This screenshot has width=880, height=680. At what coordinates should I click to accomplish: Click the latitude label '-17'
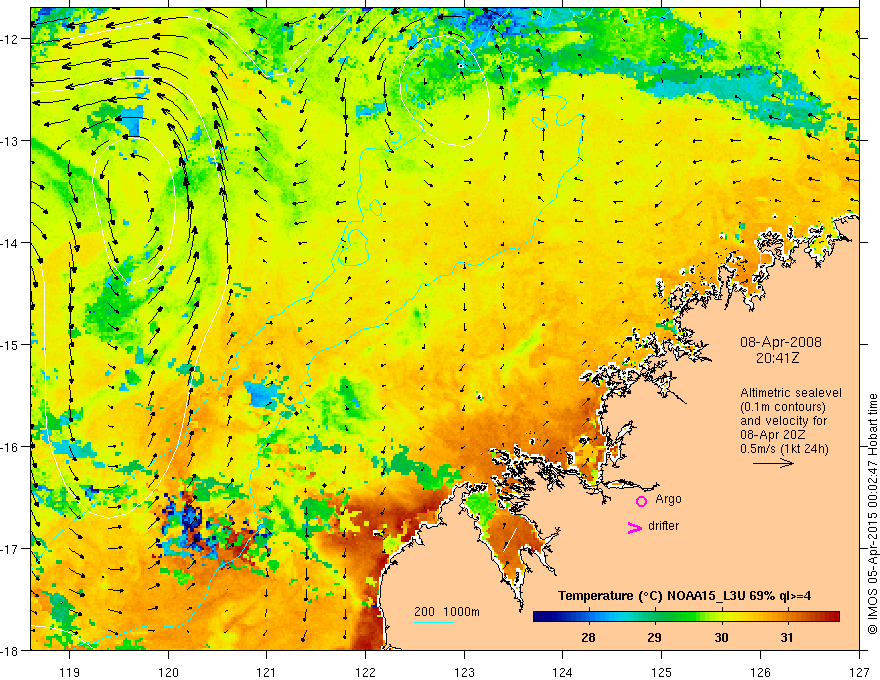click(11, 549)
